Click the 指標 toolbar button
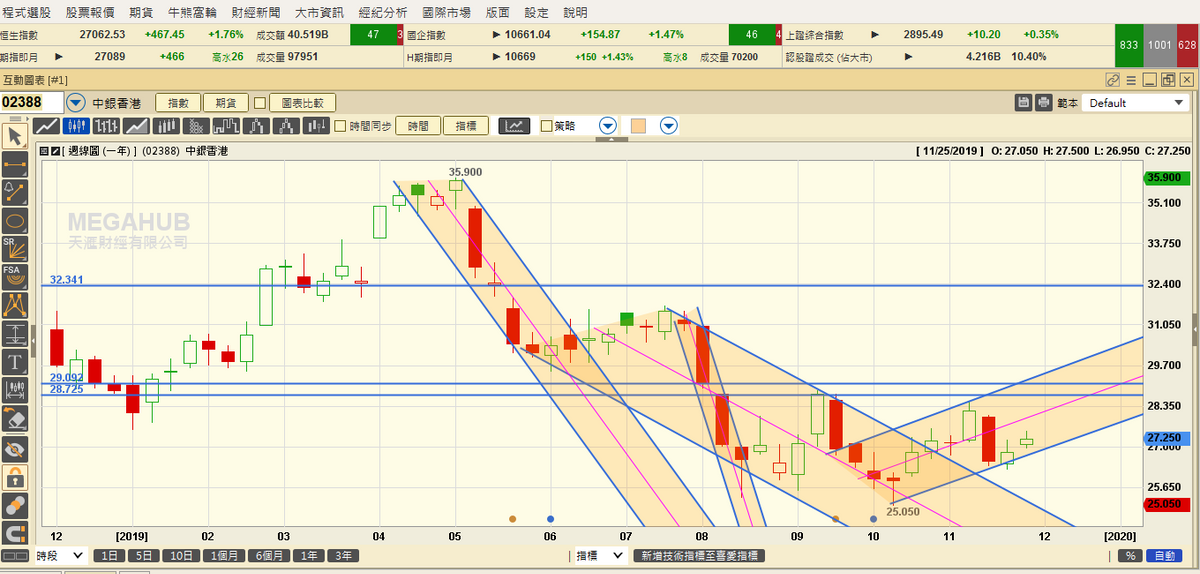The height and width of the screenshot is (574, 1200). tap(466, 126)
